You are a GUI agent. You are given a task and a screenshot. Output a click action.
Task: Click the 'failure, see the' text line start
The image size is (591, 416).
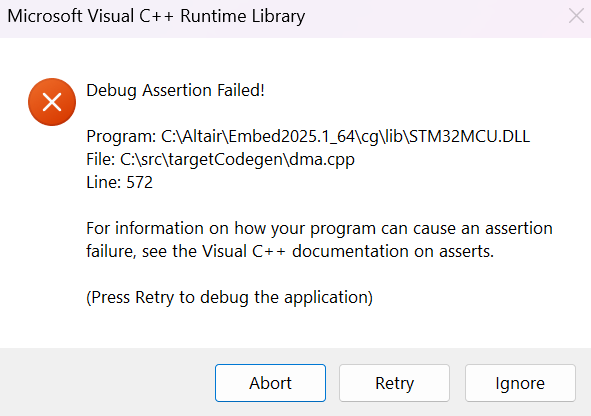142,251
